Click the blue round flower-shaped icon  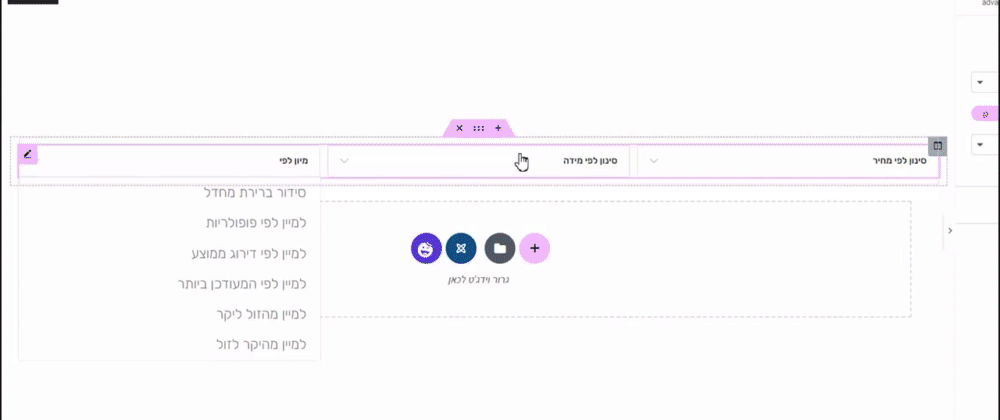(x=461, y=248)
